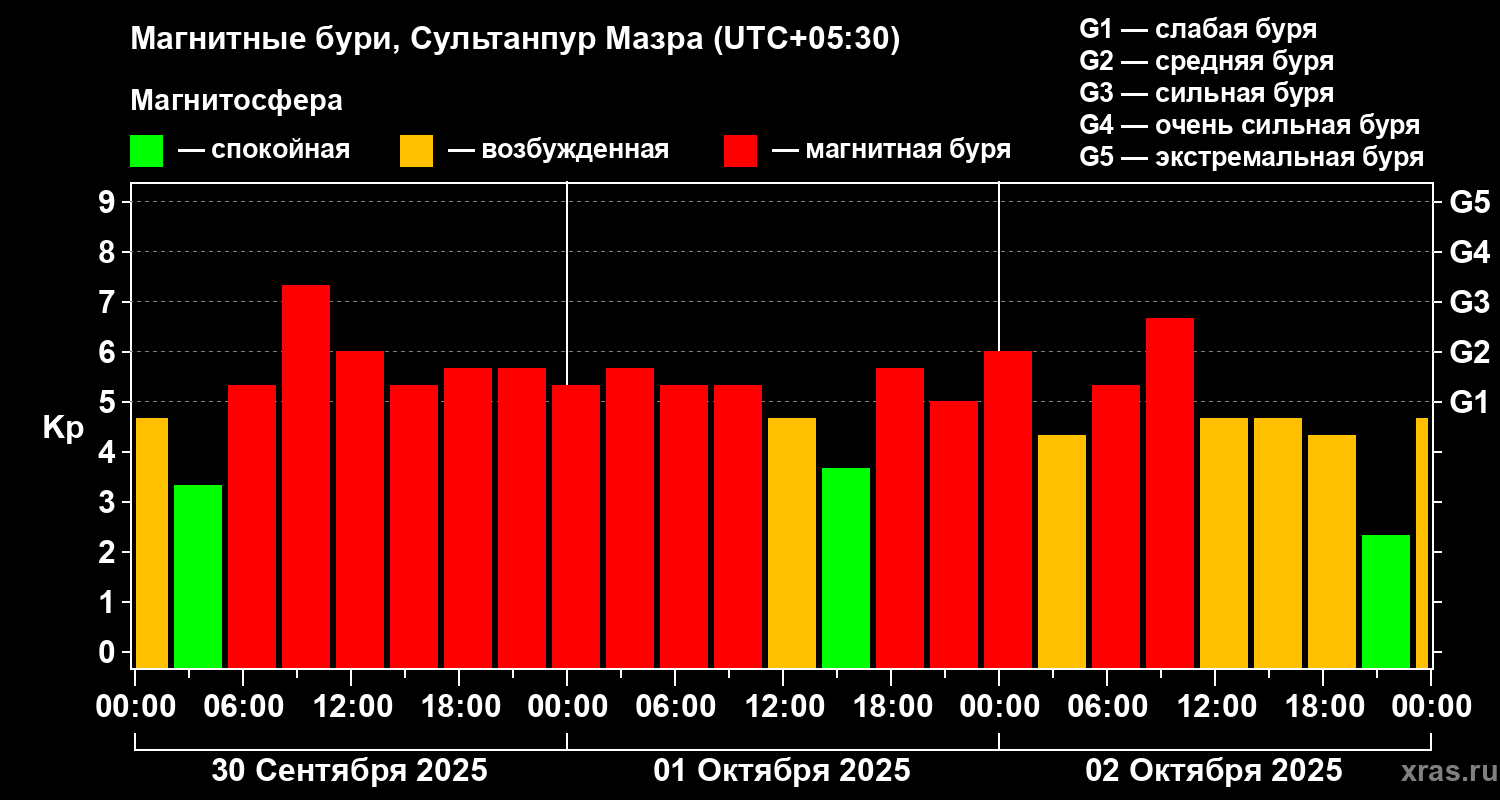1500x800 pixels.
Task: Click the 'G4 — очень сильная буря' description
Action: [x=1250, y=125]
